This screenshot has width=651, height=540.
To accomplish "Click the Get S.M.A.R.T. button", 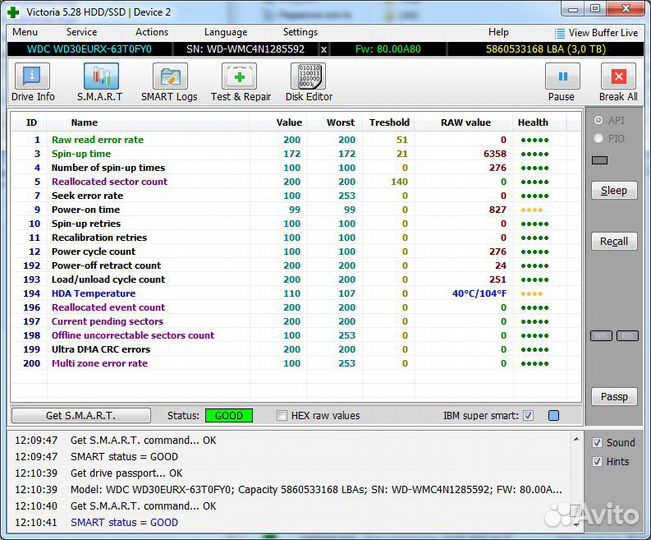I will point(81,415).
